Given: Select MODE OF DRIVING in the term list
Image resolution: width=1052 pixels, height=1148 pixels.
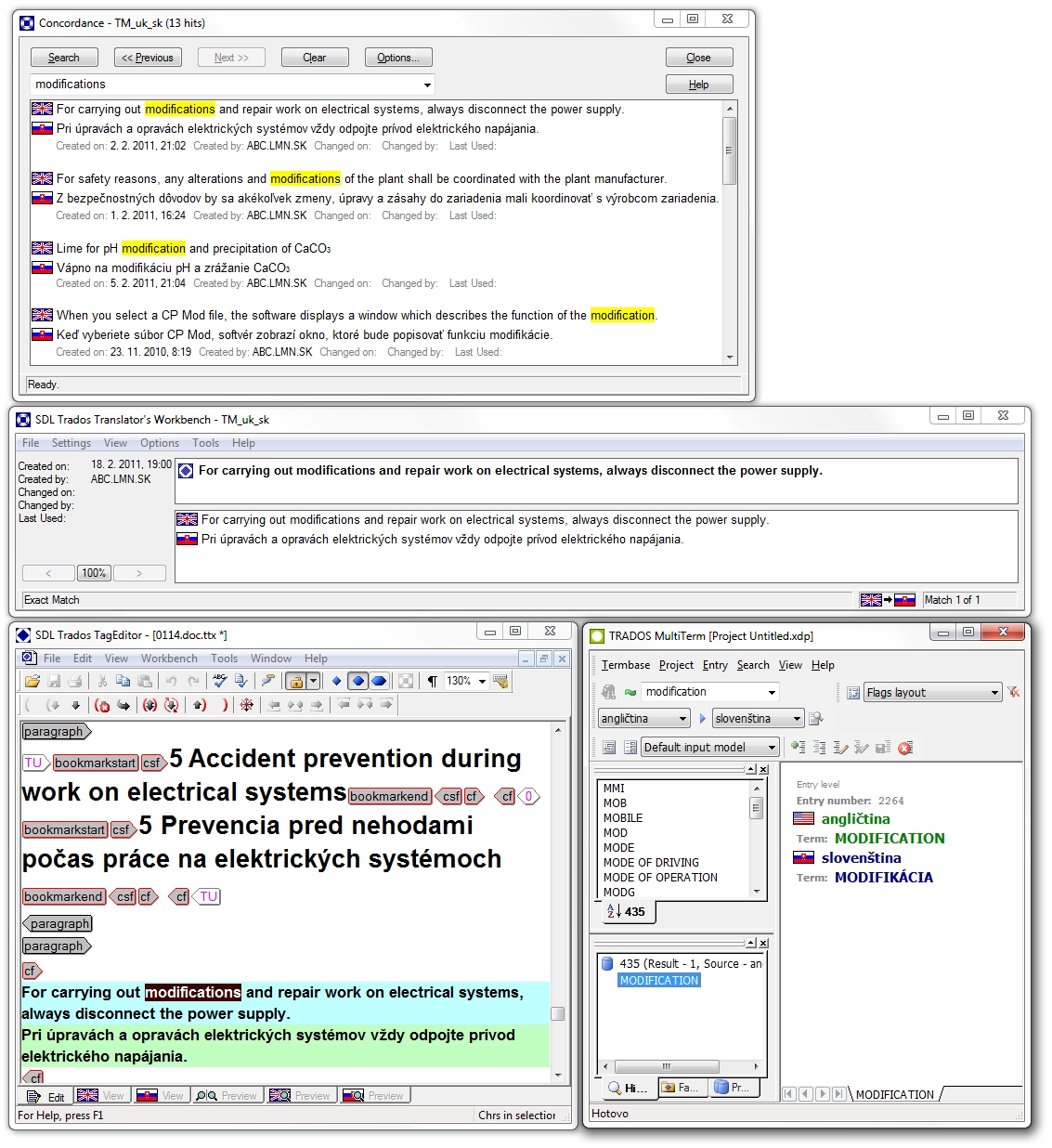Looking at the screenshot, I should (x=651, y=863).
